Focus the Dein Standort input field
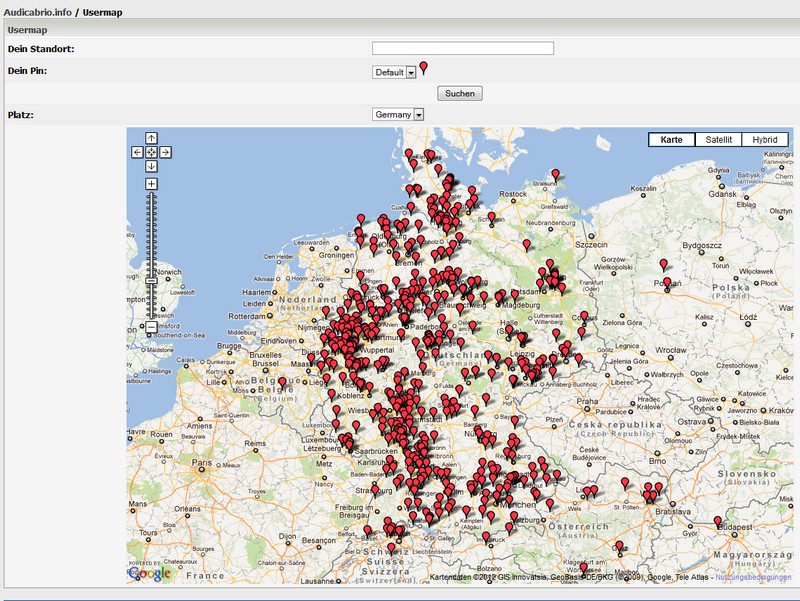800x601 pixels. point(463,48)
